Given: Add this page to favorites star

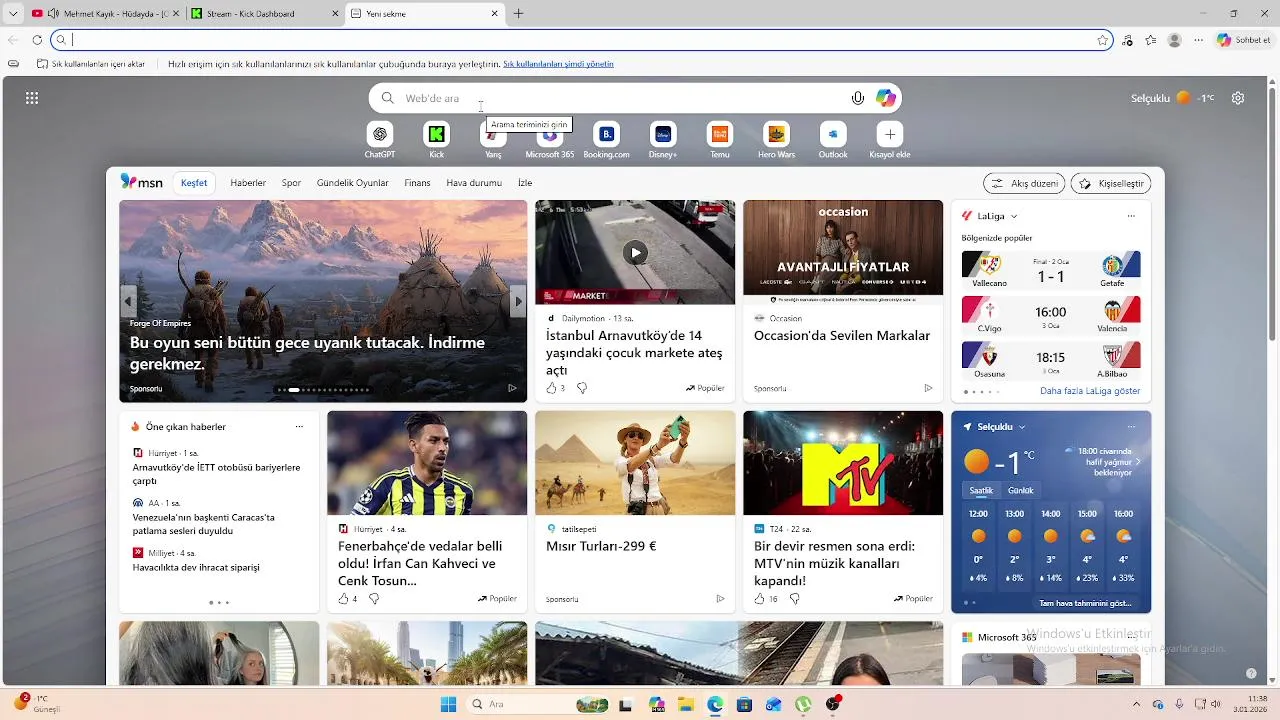Looking at the screenshot, I should (x=1102, y=40).
